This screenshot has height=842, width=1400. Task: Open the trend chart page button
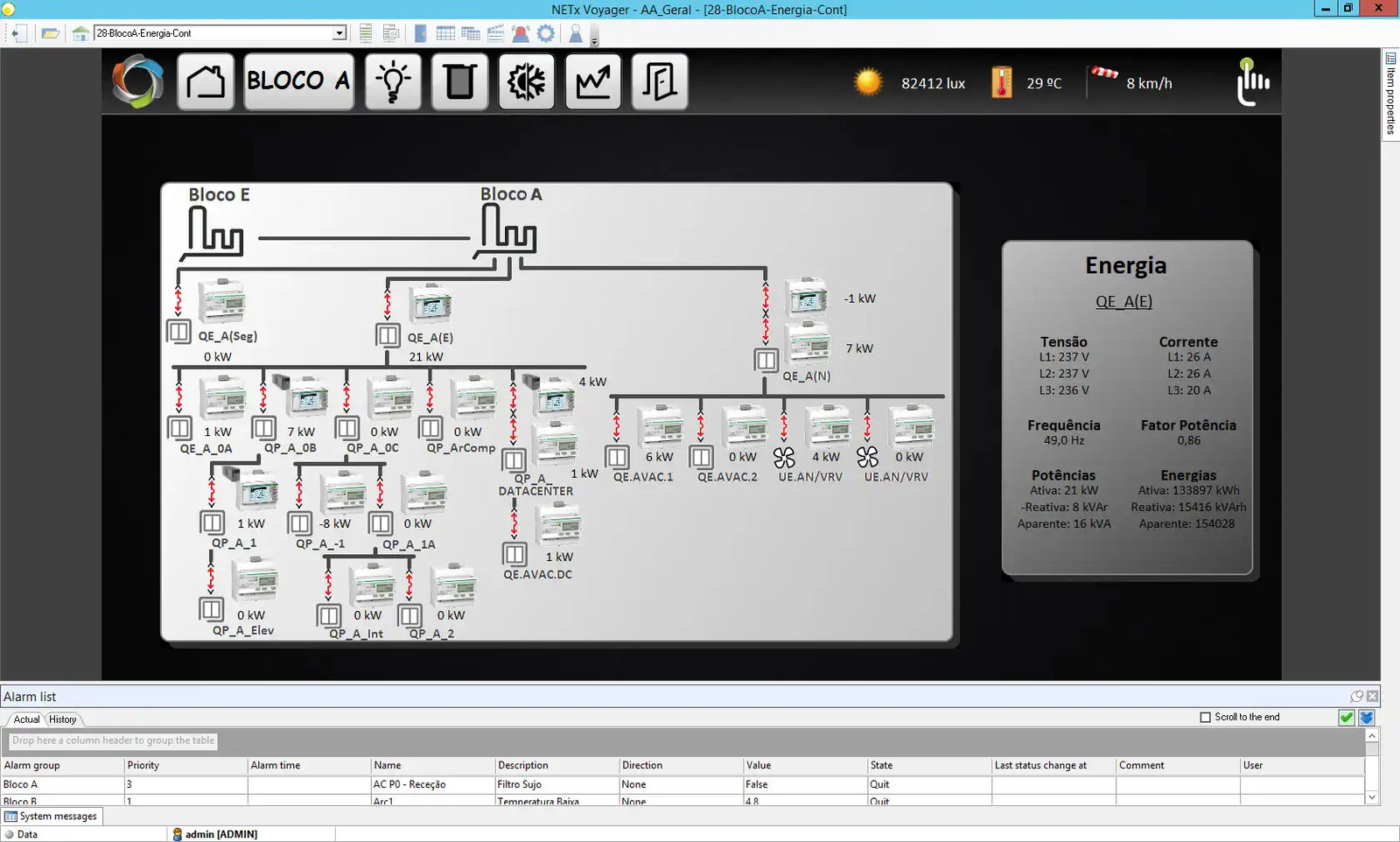tap(593, 82)
